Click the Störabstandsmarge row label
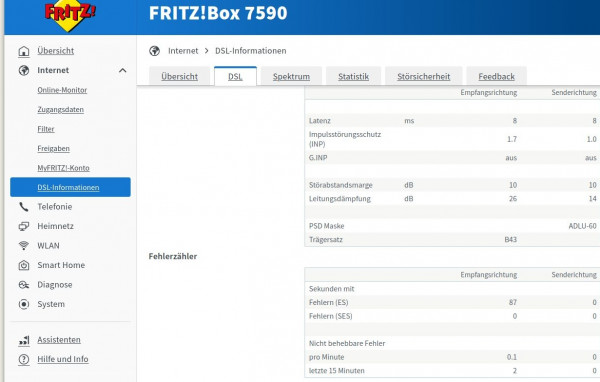The width and height of the screenshot is (600, 382). [x=341, y=185]
